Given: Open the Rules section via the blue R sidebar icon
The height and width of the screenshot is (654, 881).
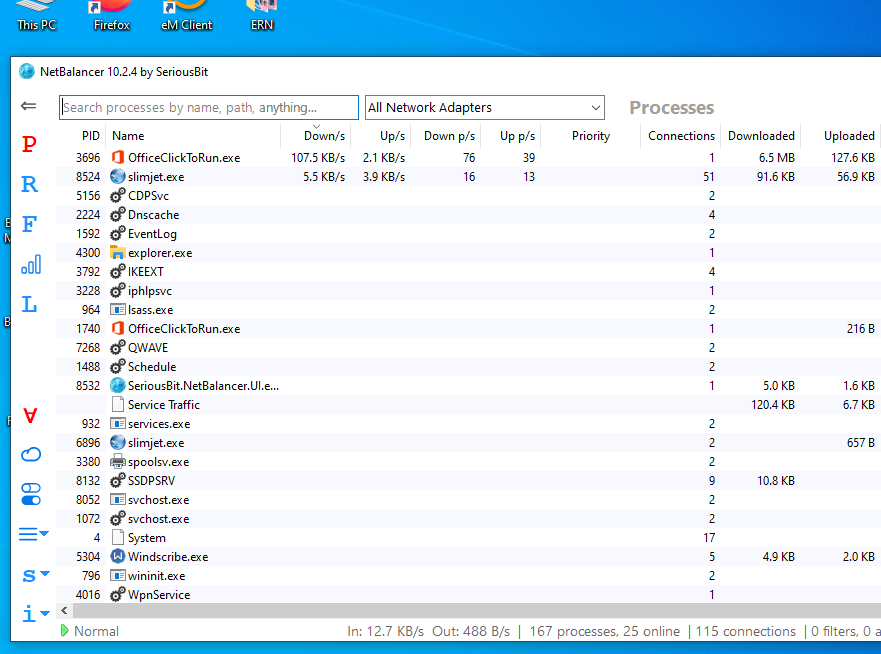Looking at the screenshot, I should pyautogui.click(x=29, y=184).
